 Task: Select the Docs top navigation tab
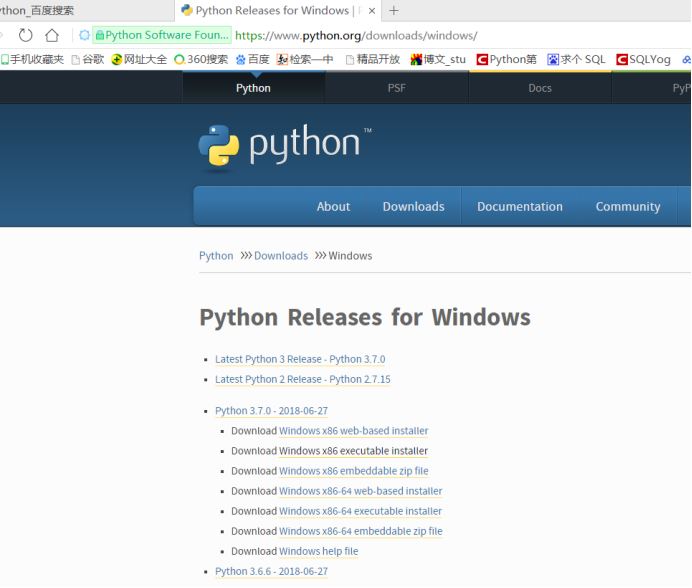pos(540,88)
